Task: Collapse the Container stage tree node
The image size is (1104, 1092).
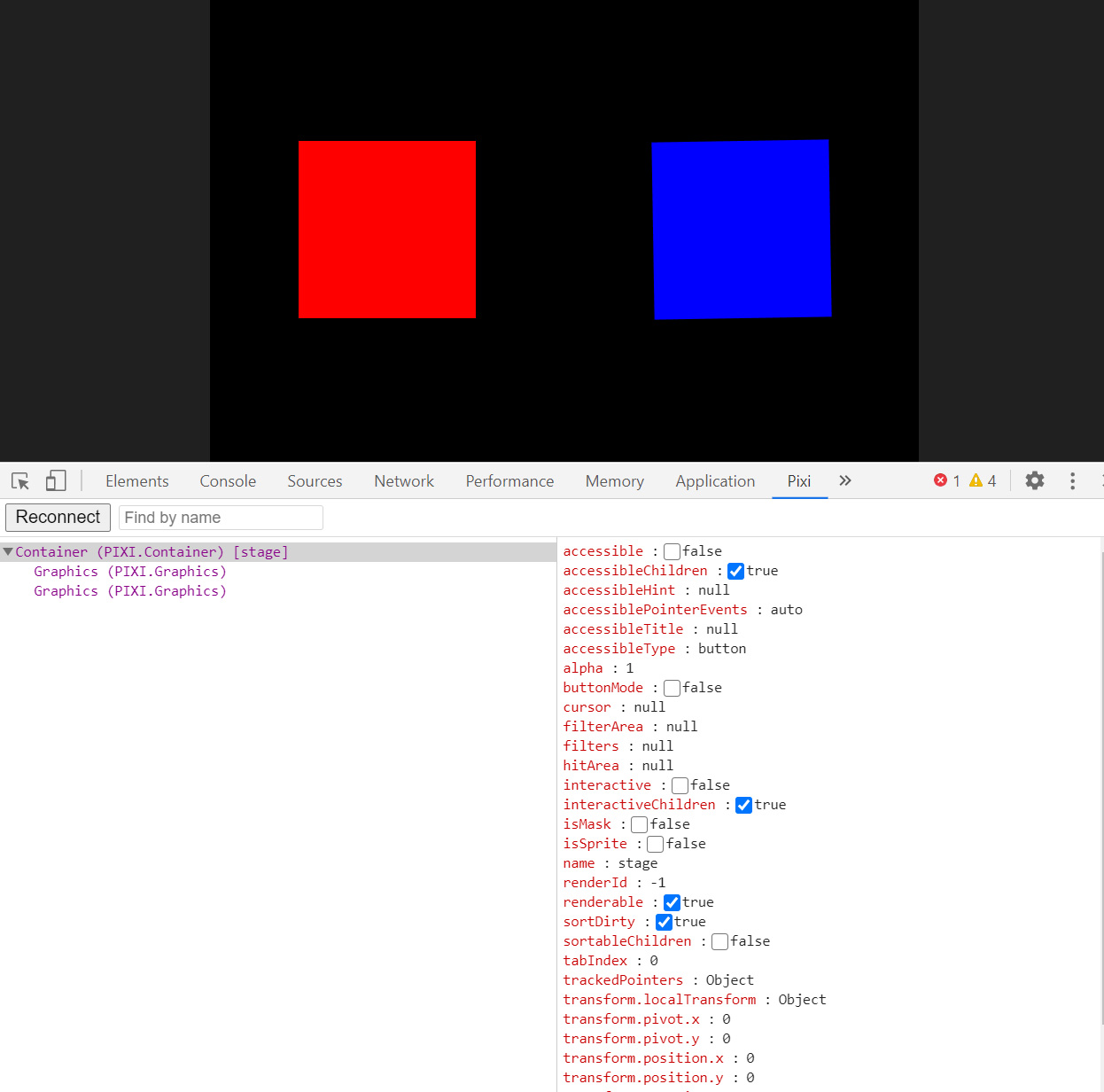Action: (x=8, y=552)
